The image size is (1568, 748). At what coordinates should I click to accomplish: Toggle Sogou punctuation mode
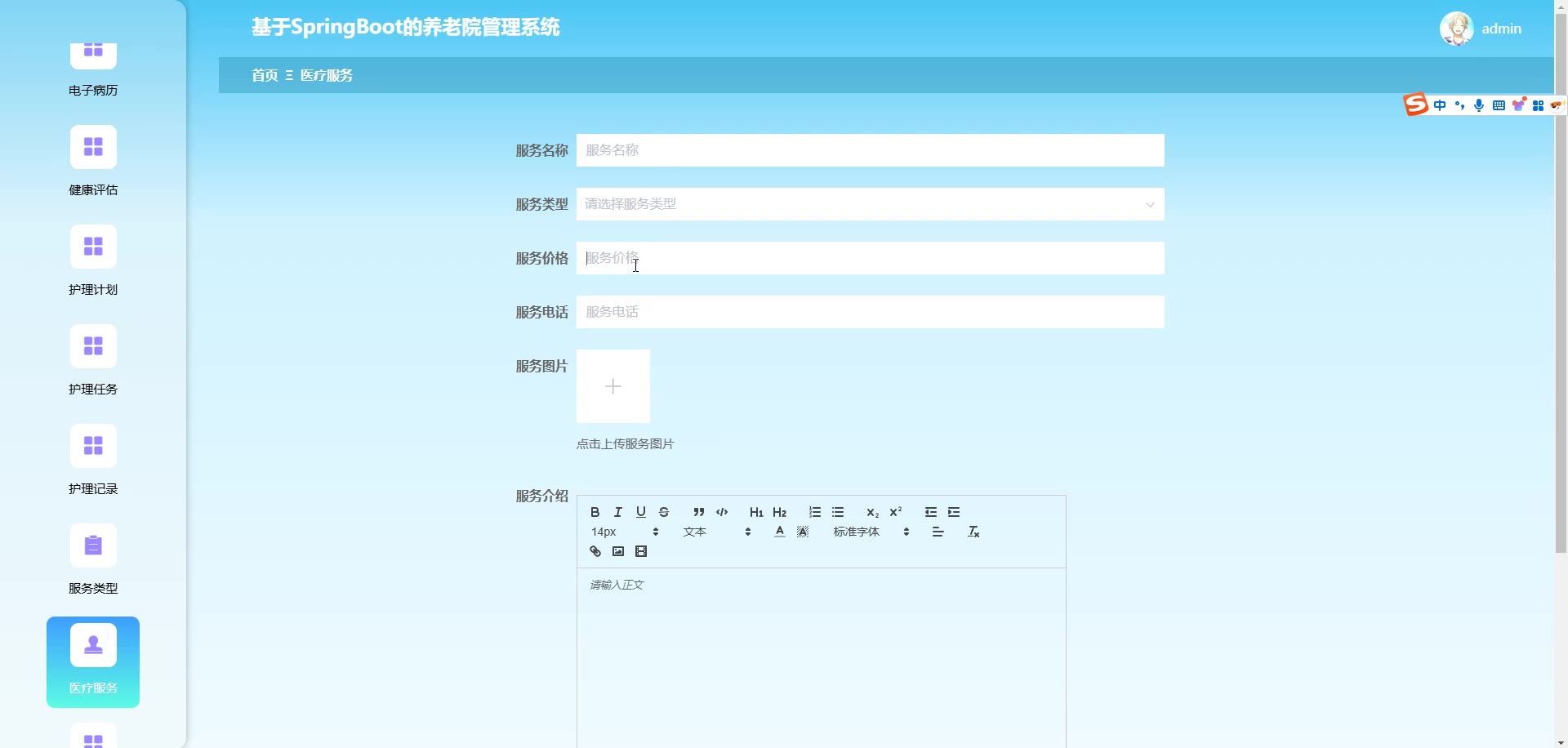coord(1459,105)
